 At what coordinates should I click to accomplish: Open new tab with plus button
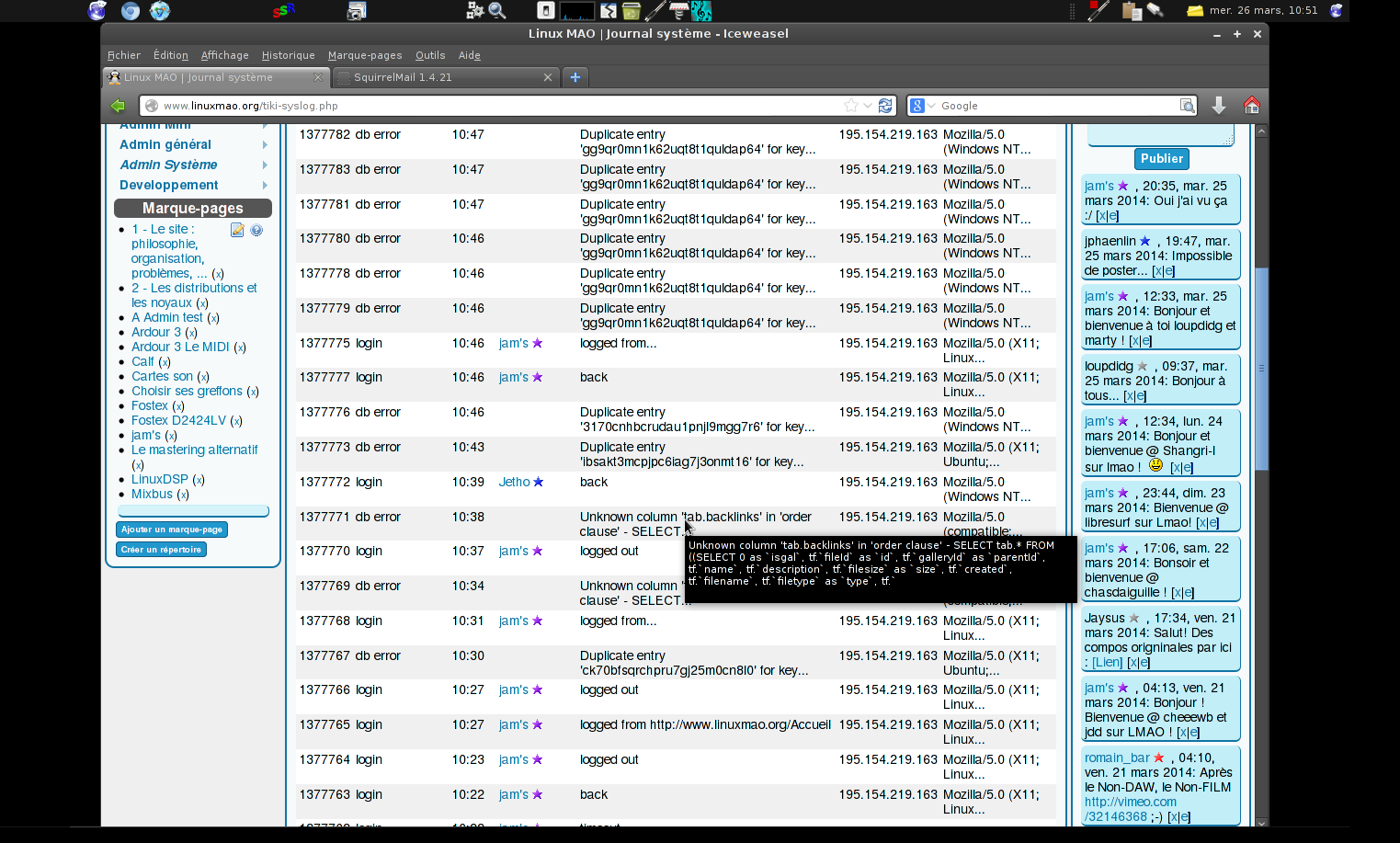coord(575,77)
